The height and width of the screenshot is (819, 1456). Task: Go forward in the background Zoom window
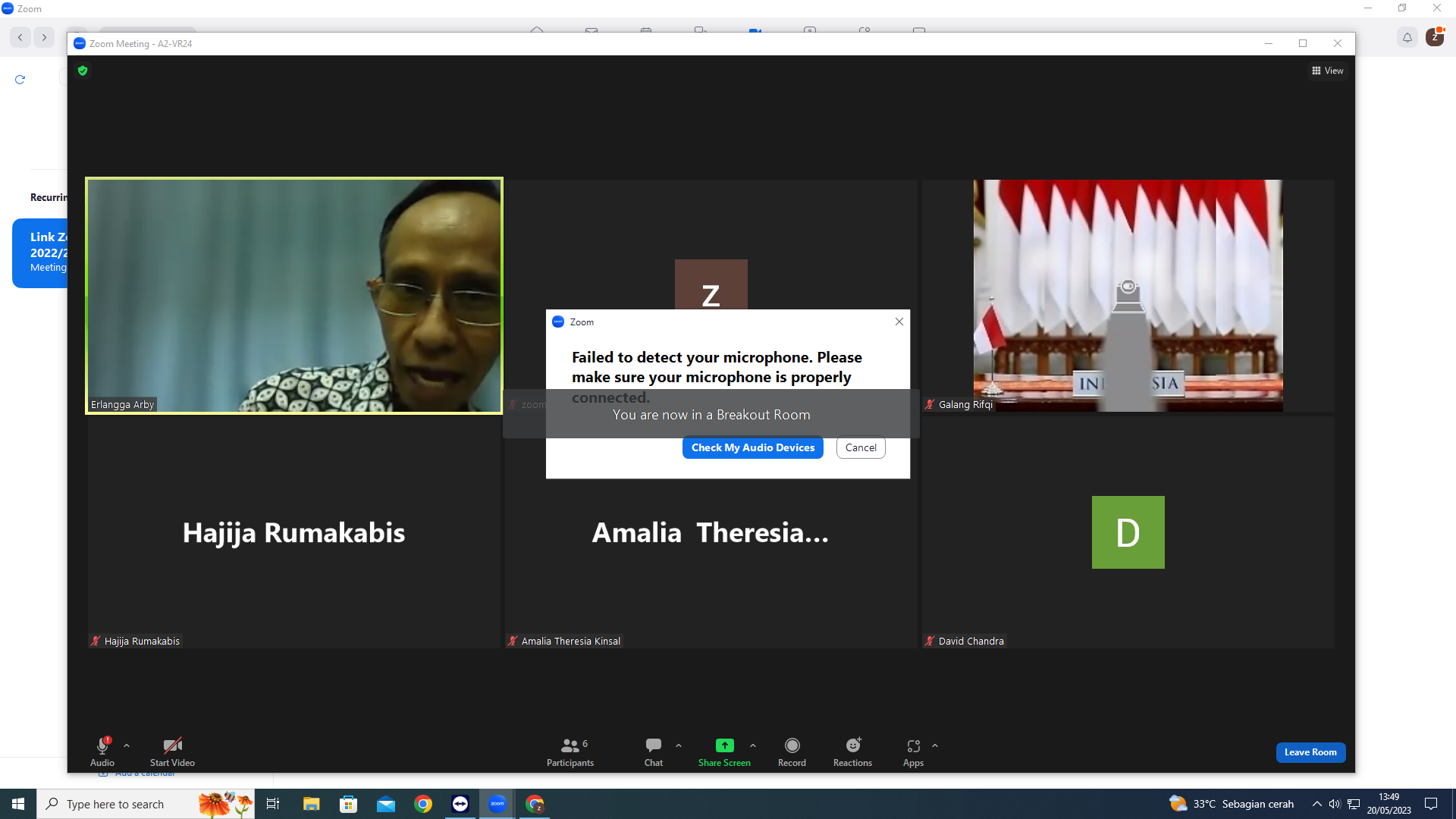point(45,37)
